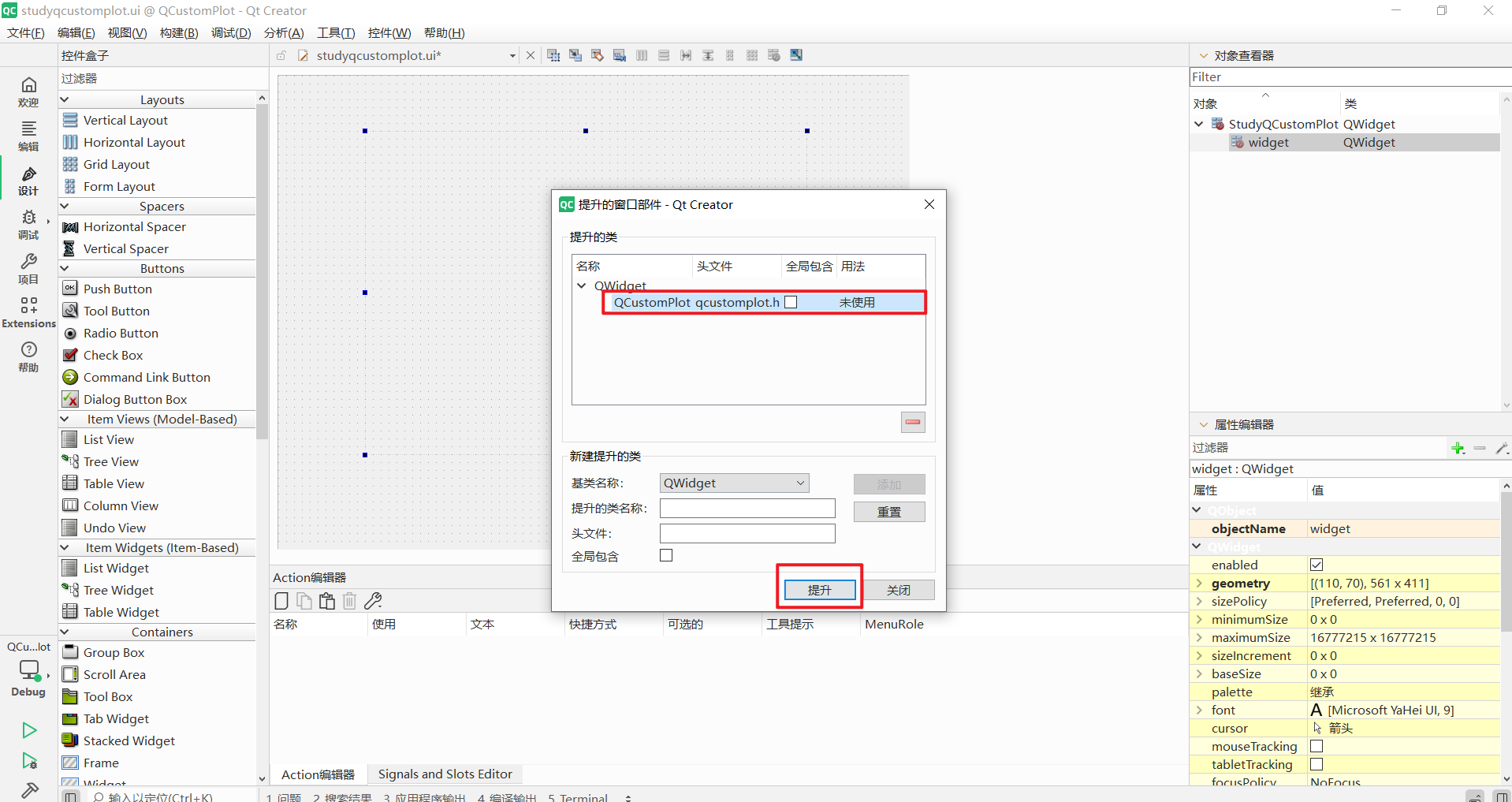Open the 工具(T) menu
The width and height of the screenshot is (1512, 802).
336,33
